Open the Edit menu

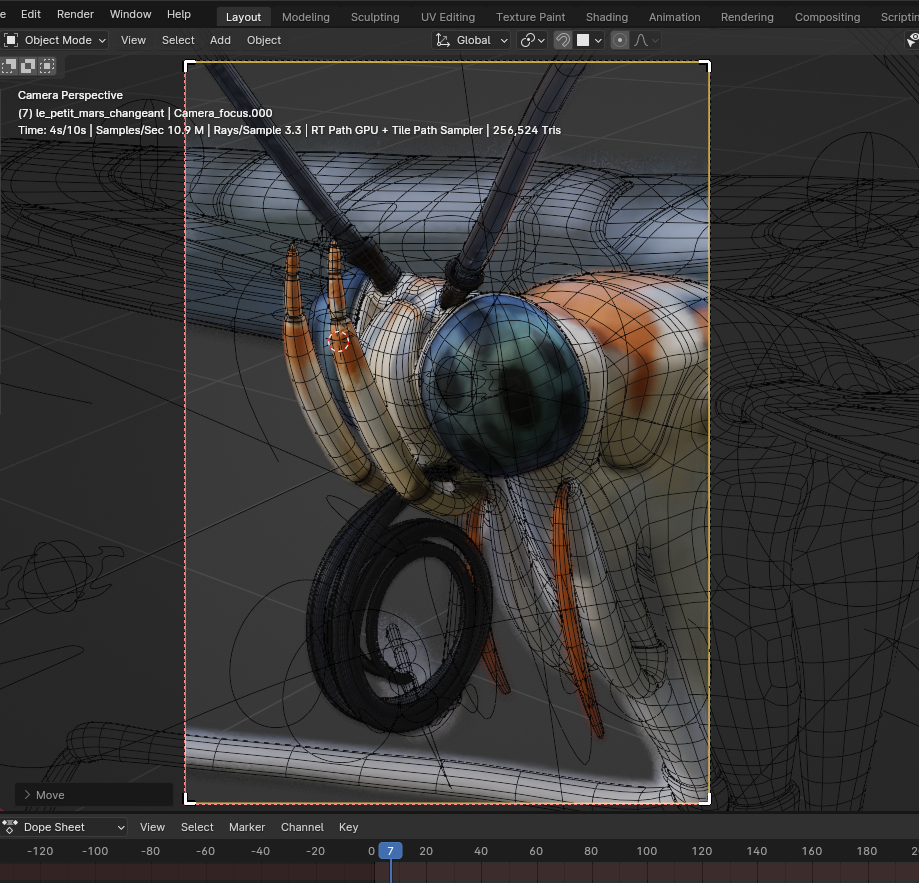coord(30,14)
